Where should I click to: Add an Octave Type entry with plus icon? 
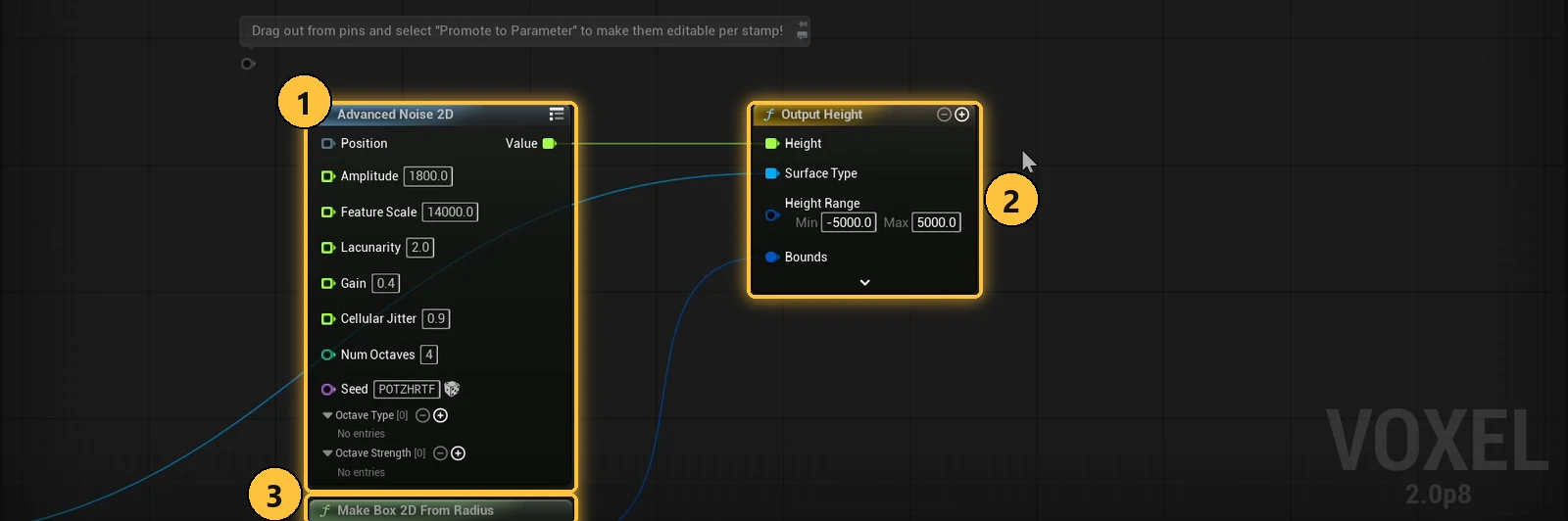[441, 415]
